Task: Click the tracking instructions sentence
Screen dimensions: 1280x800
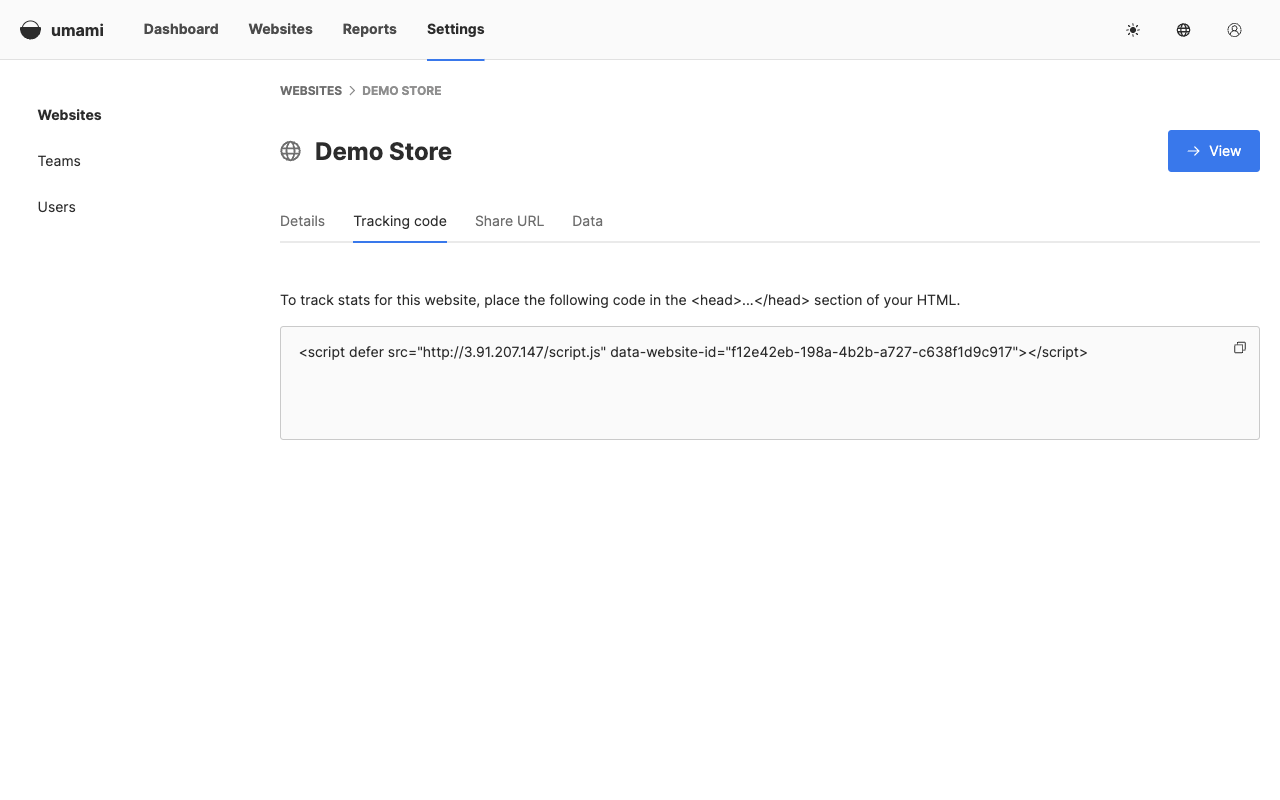Action: (620, 300)
